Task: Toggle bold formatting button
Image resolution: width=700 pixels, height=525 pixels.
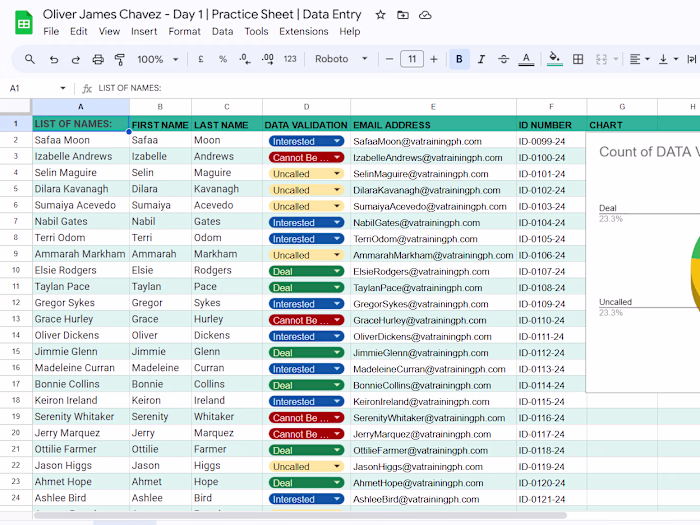Action: pyautogui.click(x=459, y=59)
